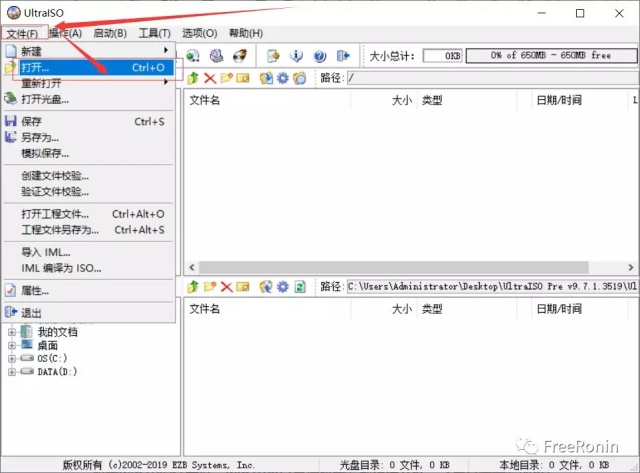This screenshot has height=473, width=640.
Task: Select 打开工程文件... menu entry
Action: [89, 214]
